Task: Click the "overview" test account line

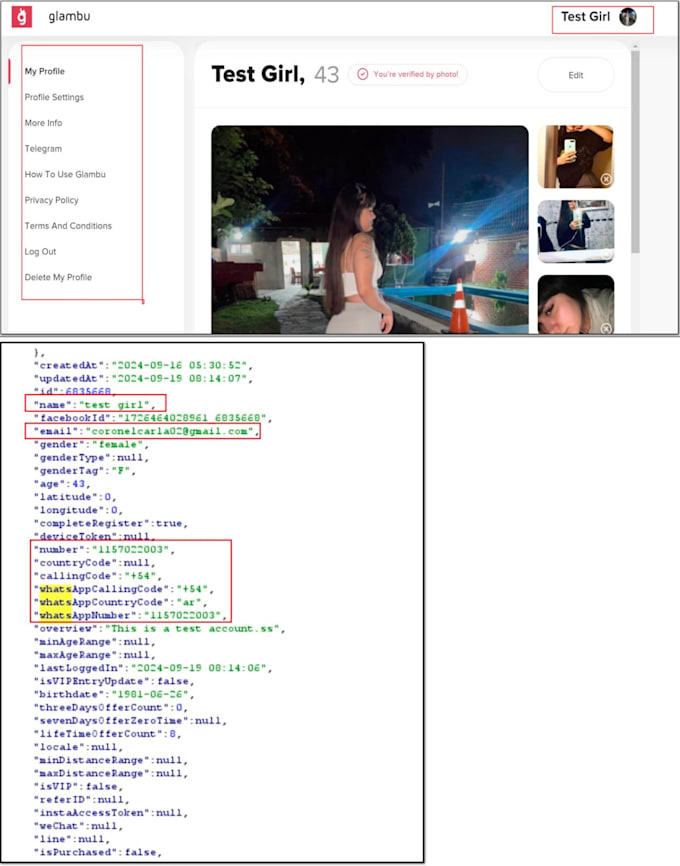Action: click(159, 629)
